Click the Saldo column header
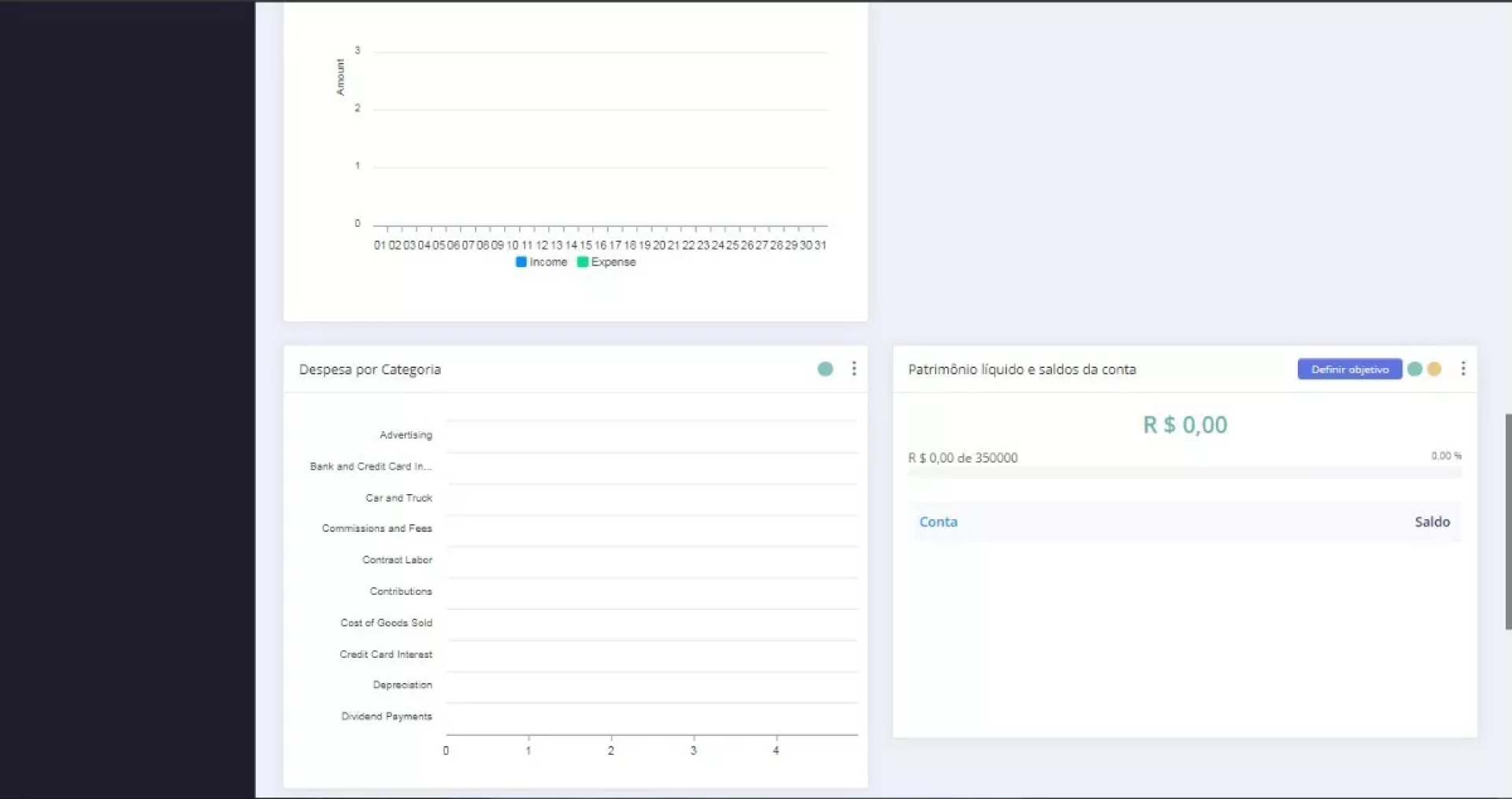1512x799 pixels. [1431, 522]
